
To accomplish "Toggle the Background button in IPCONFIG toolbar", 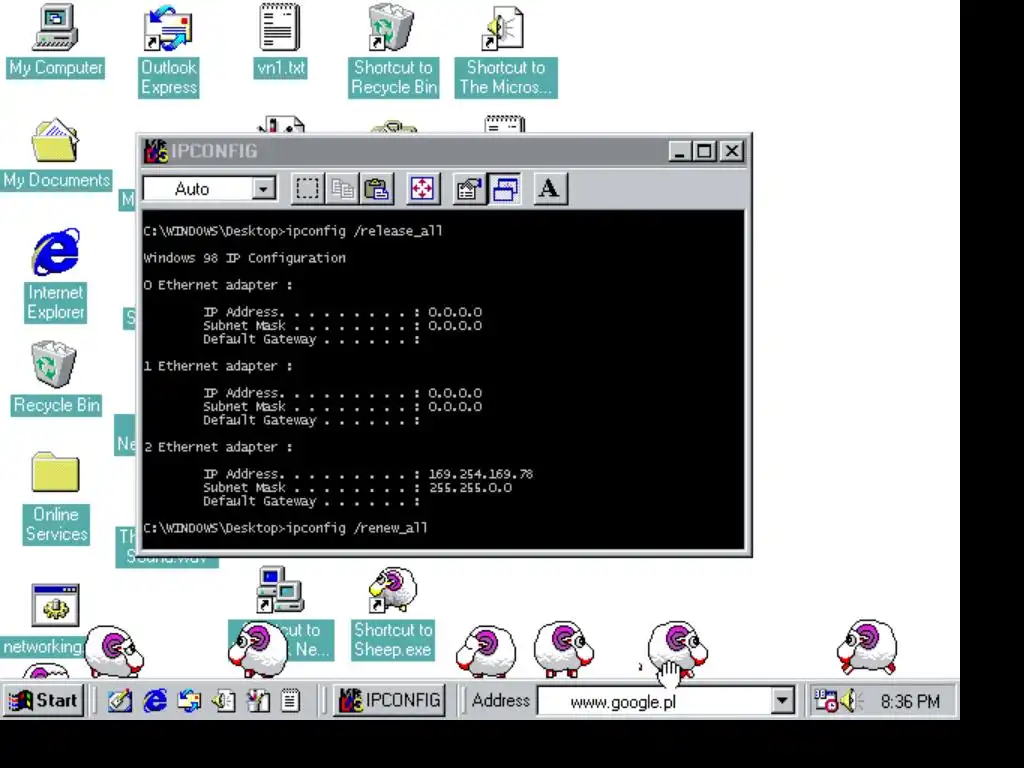I will coord(505,189).
